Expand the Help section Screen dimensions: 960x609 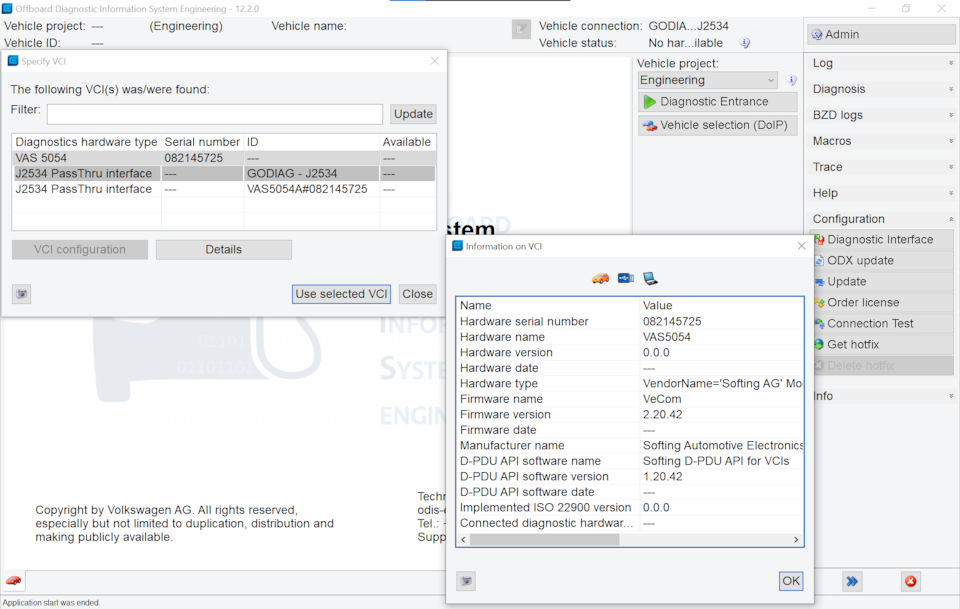click(x=881, y=193)
